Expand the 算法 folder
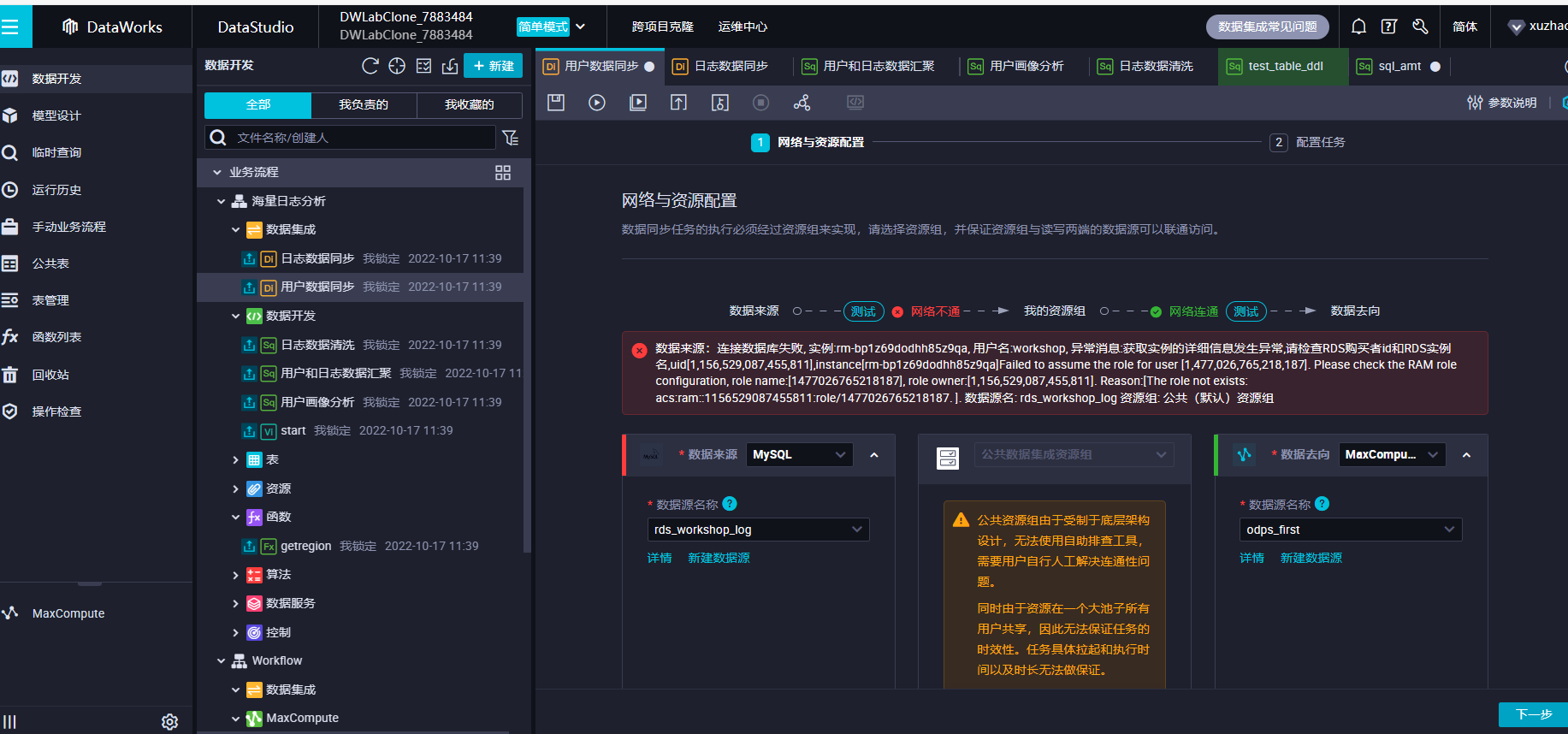Screen dimensions: 1568x734 coord(236,575)
